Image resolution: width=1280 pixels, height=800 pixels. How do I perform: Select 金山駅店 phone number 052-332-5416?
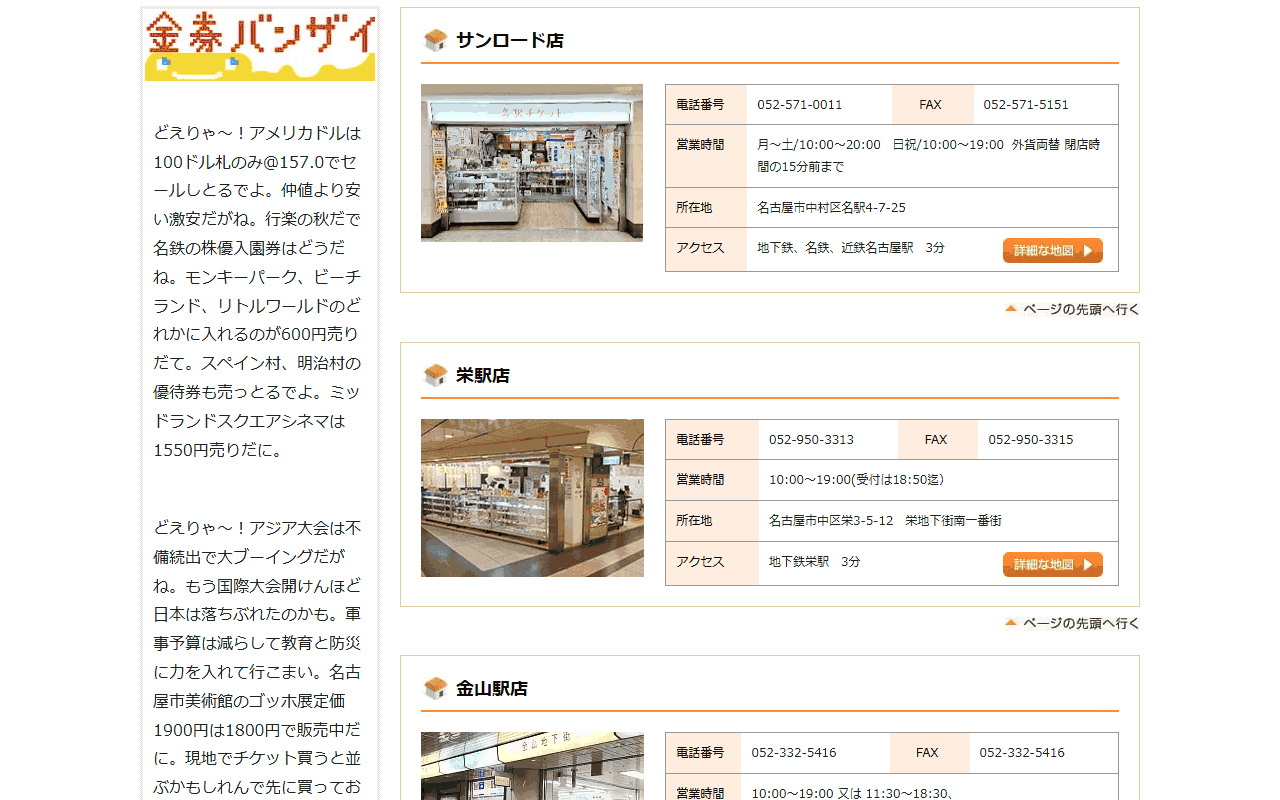[x=794, y=753]
